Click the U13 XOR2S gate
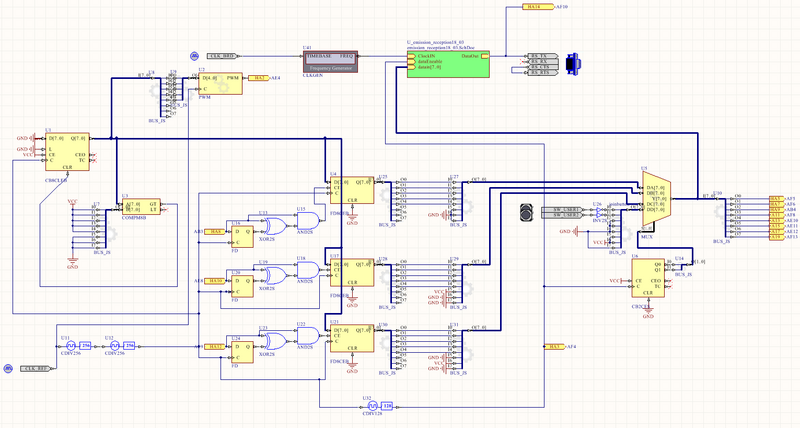 point(270,225)
